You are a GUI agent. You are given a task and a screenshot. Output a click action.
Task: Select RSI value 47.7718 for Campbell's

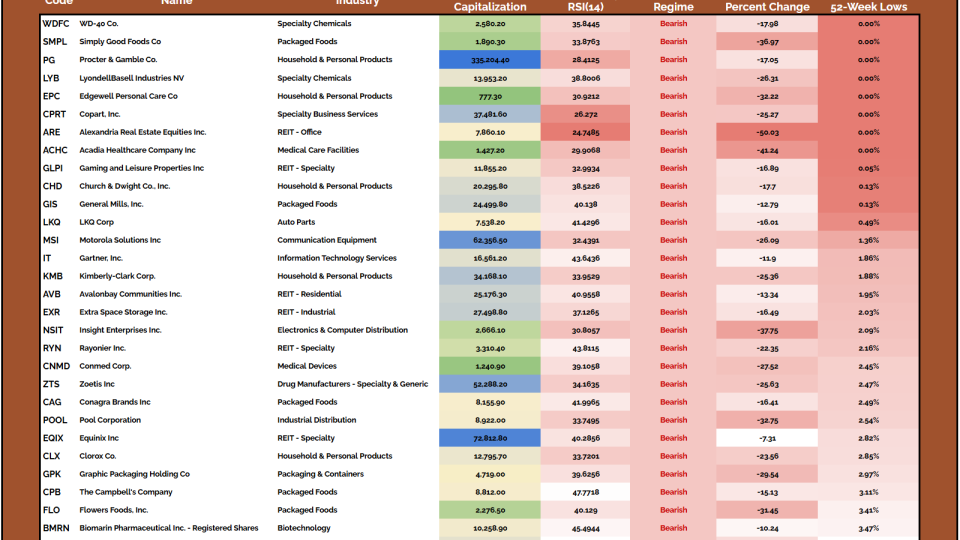(x=586, y=492)
